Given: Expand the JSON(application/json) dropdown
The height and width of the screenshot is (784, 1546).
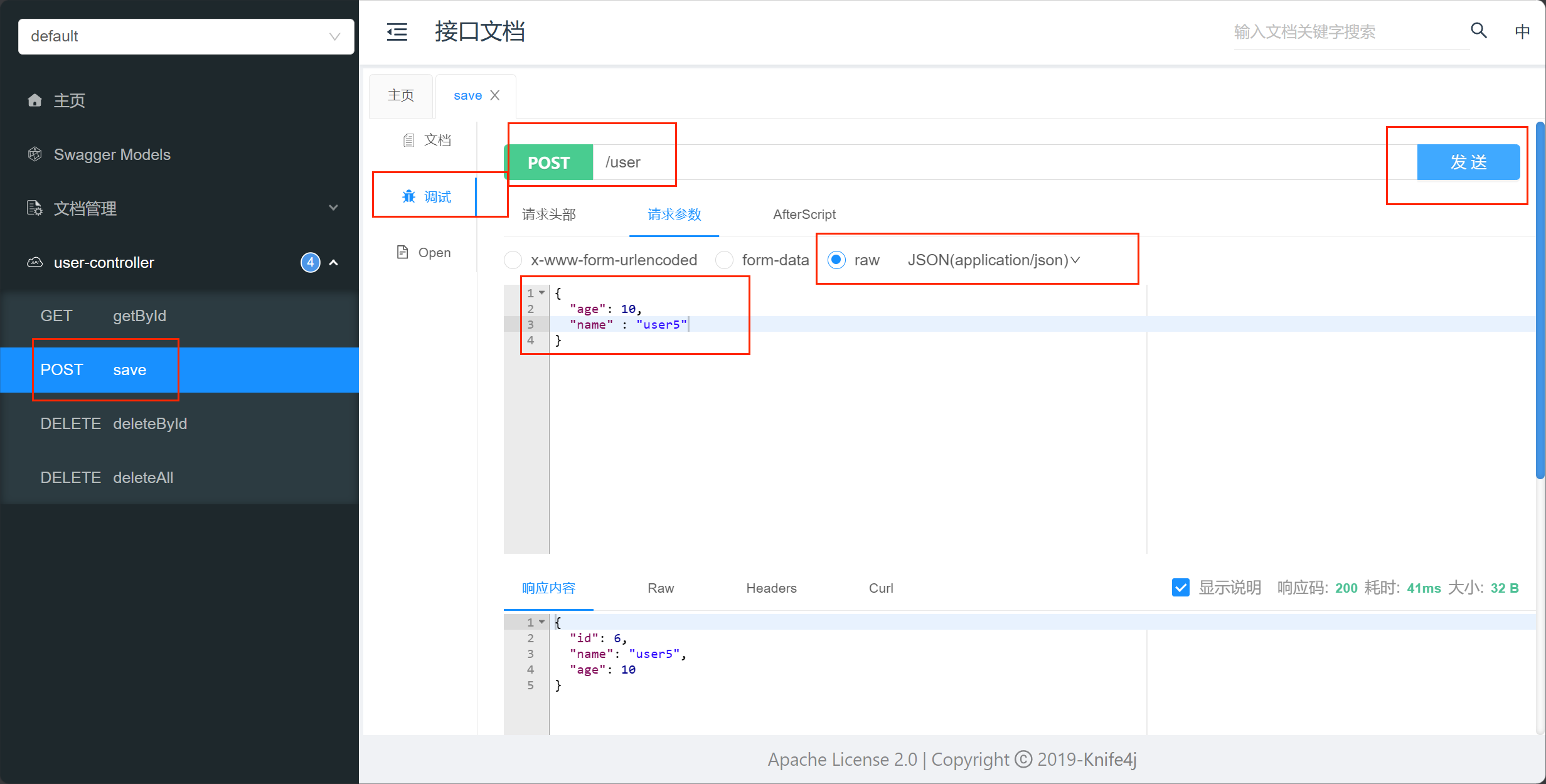Looking at the screenshot, I should [x=1079, y=261].
